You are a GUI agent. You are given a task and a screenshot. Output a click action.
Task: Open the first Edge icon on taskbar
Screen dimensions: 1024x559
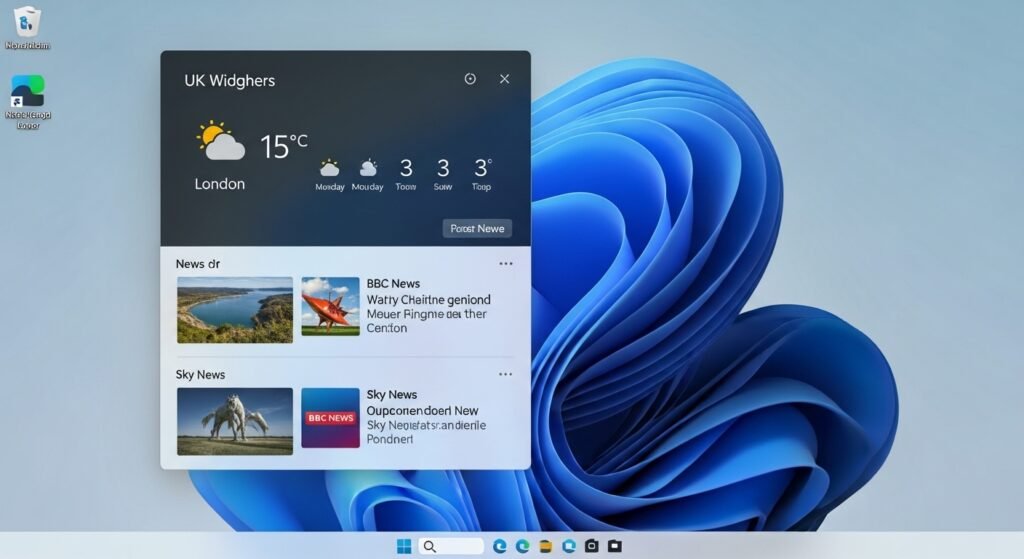tap(500, 546)
